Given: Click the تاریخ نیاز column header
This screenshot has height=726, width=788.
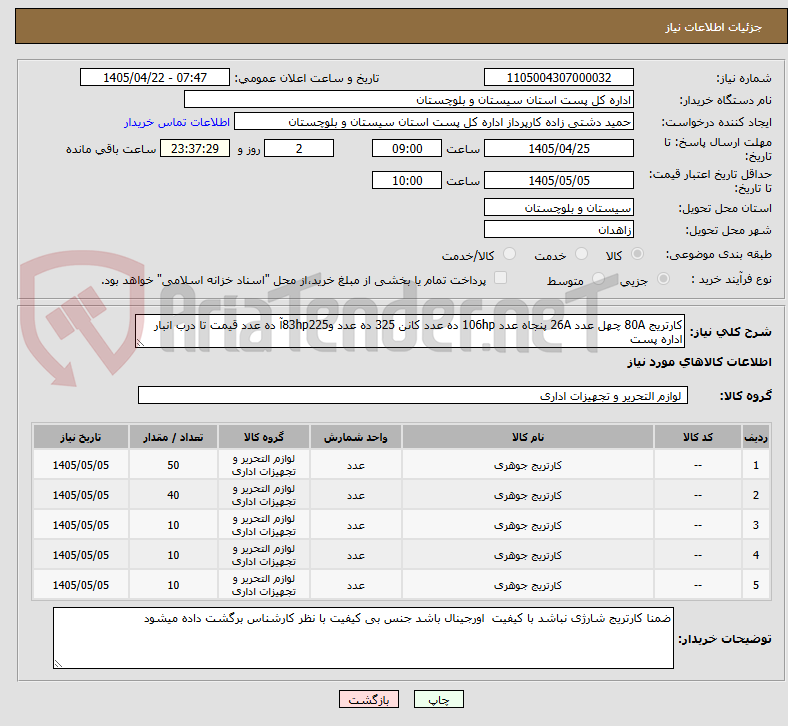Looking at the screenshot, I should (x=81, y=437).
